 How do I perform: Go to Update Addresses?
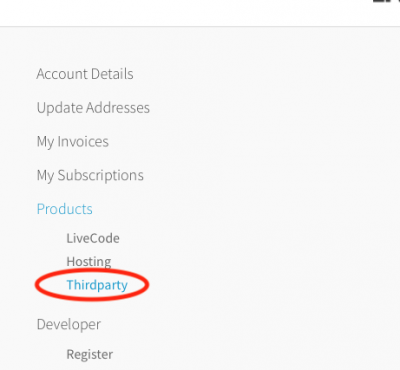click(93, 108)
